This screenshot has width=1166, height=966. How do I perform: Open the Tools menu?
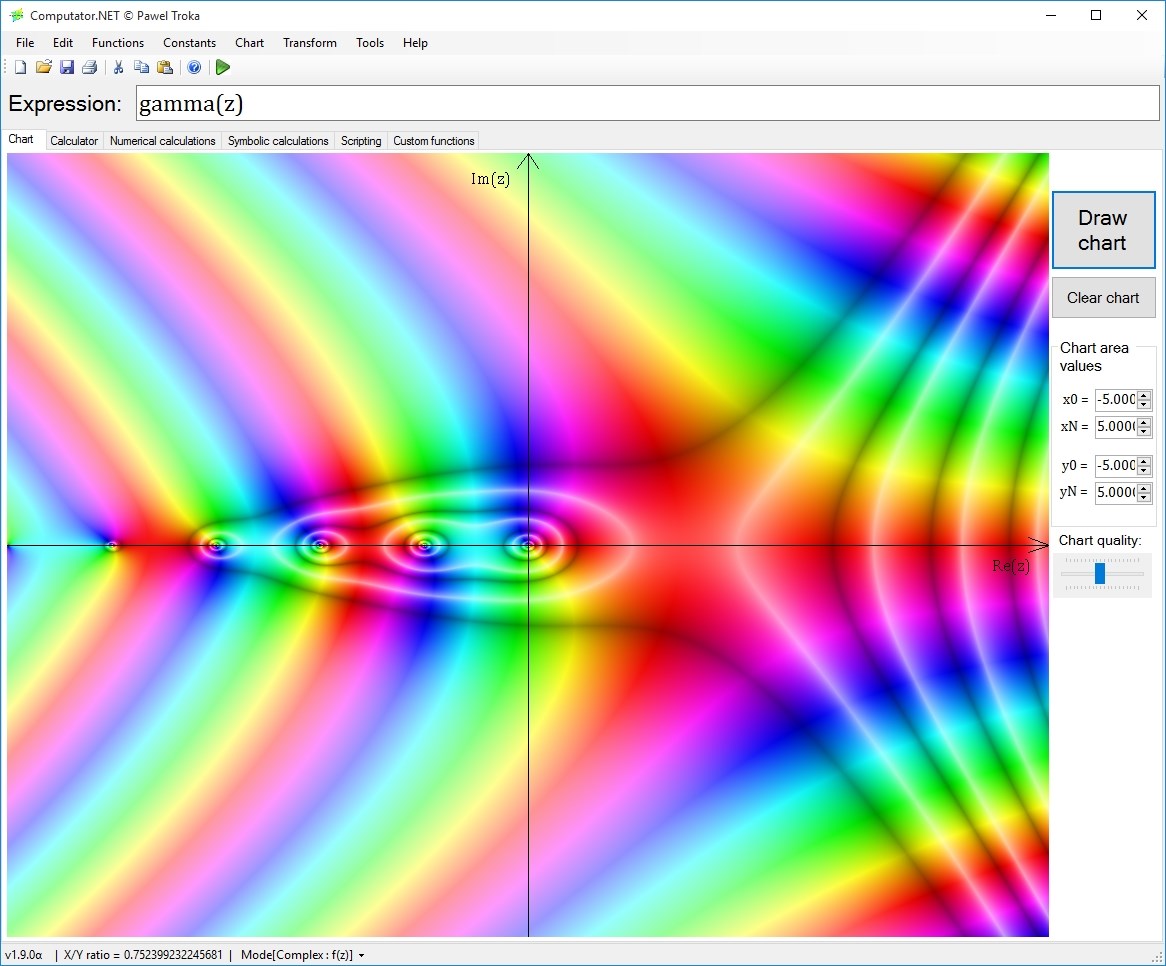[370, 43]
